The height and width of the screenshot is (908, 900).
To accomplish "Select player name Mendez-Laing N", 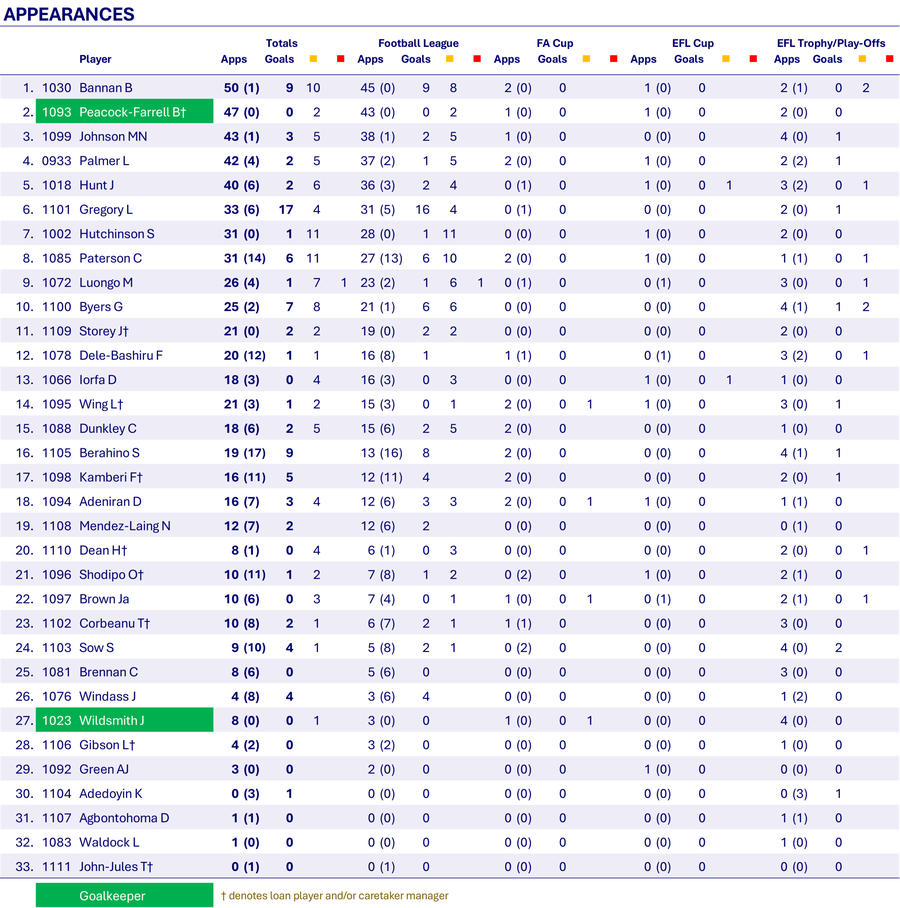I will point(125,526).
